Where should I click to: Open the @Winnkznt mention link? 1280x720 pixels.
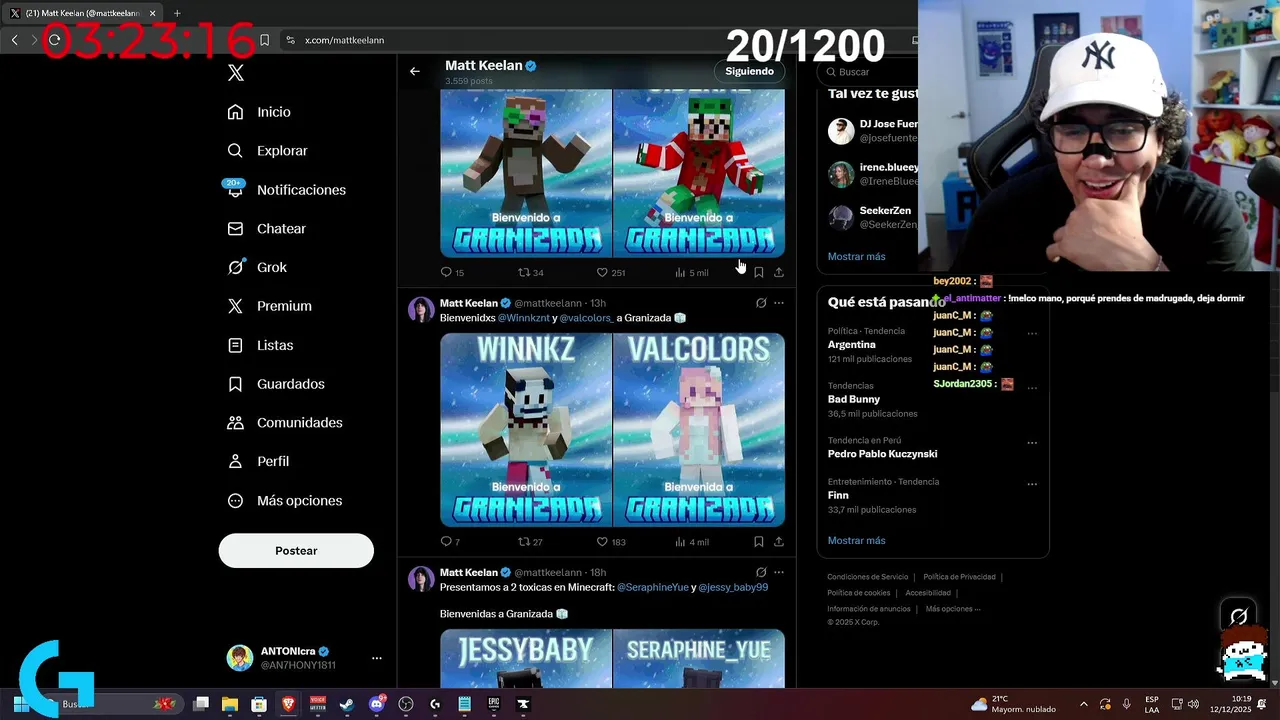(x=524, y=318)
